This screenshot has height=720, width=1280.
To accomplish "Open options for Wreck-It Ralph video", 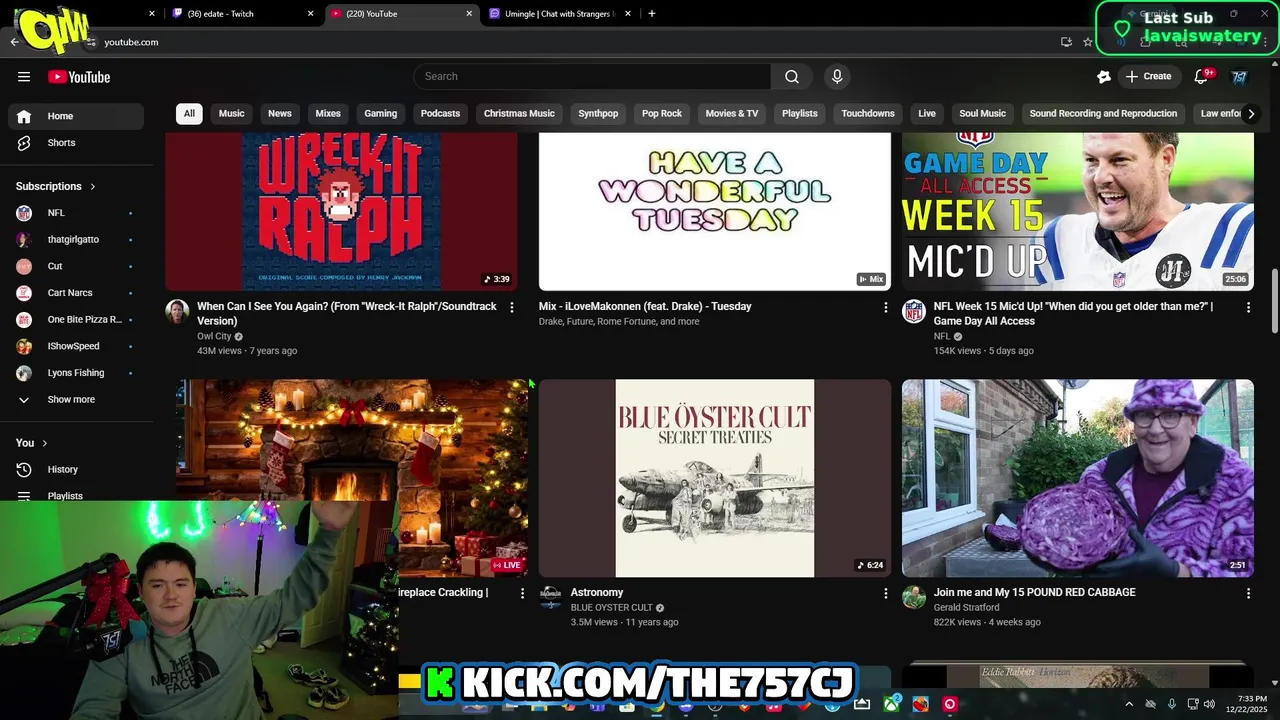I will pos(512,307).
